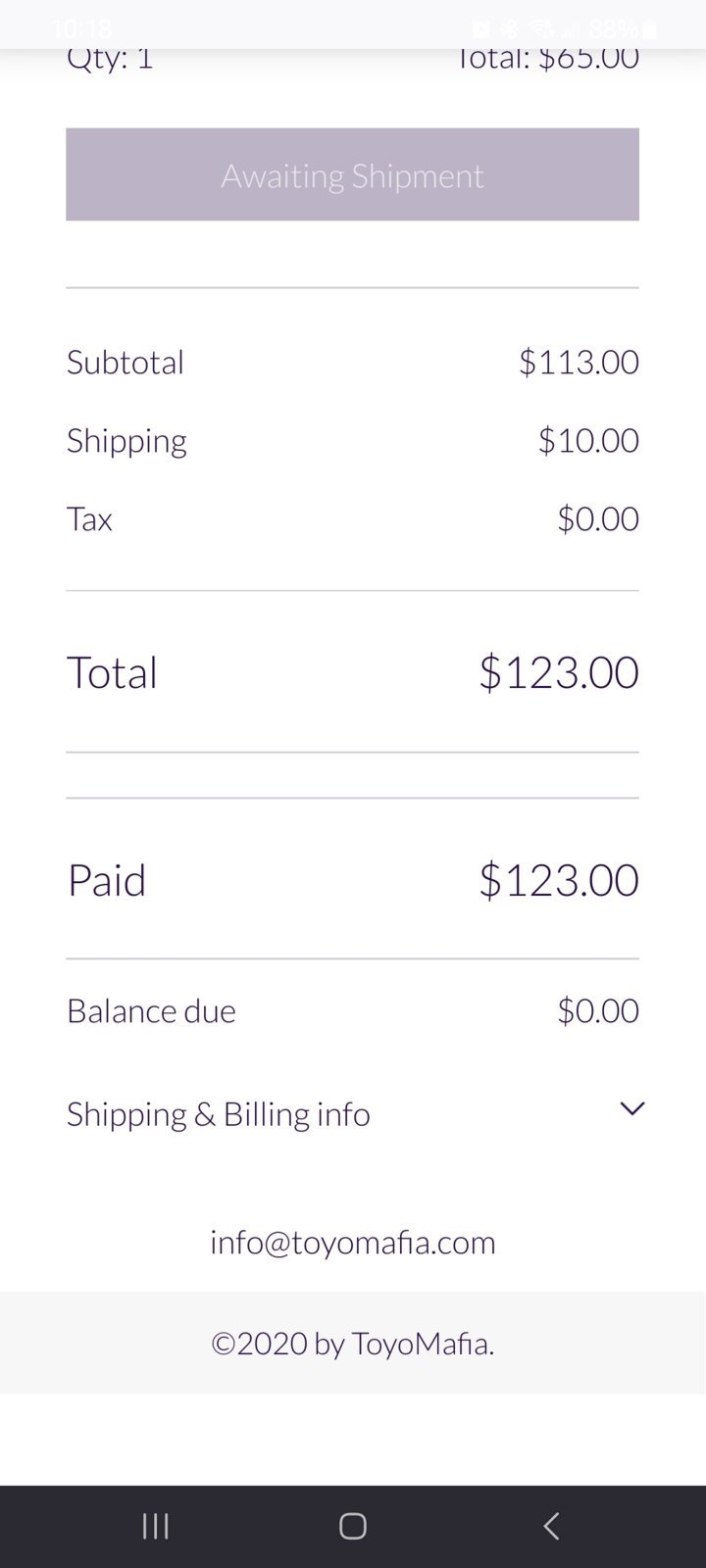Select the Total $123.00 amount
Image resolution: width=706 pixels, height=1568 pixels.
click(559, 672)
